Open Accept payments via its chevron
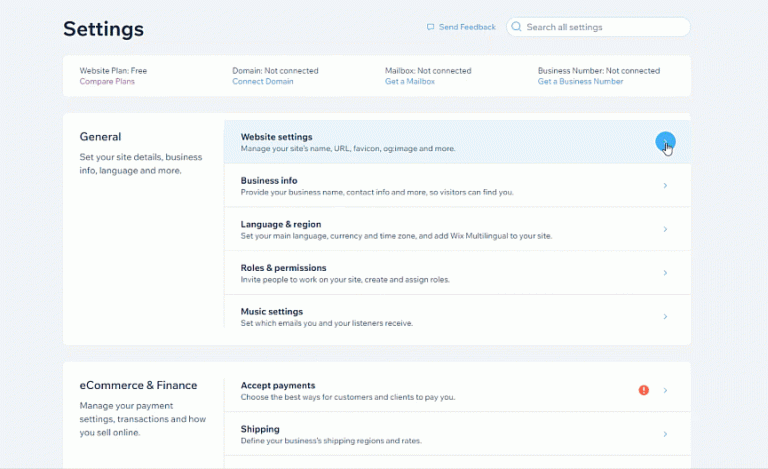The image size is (768, 469). [x=665, y=390]
